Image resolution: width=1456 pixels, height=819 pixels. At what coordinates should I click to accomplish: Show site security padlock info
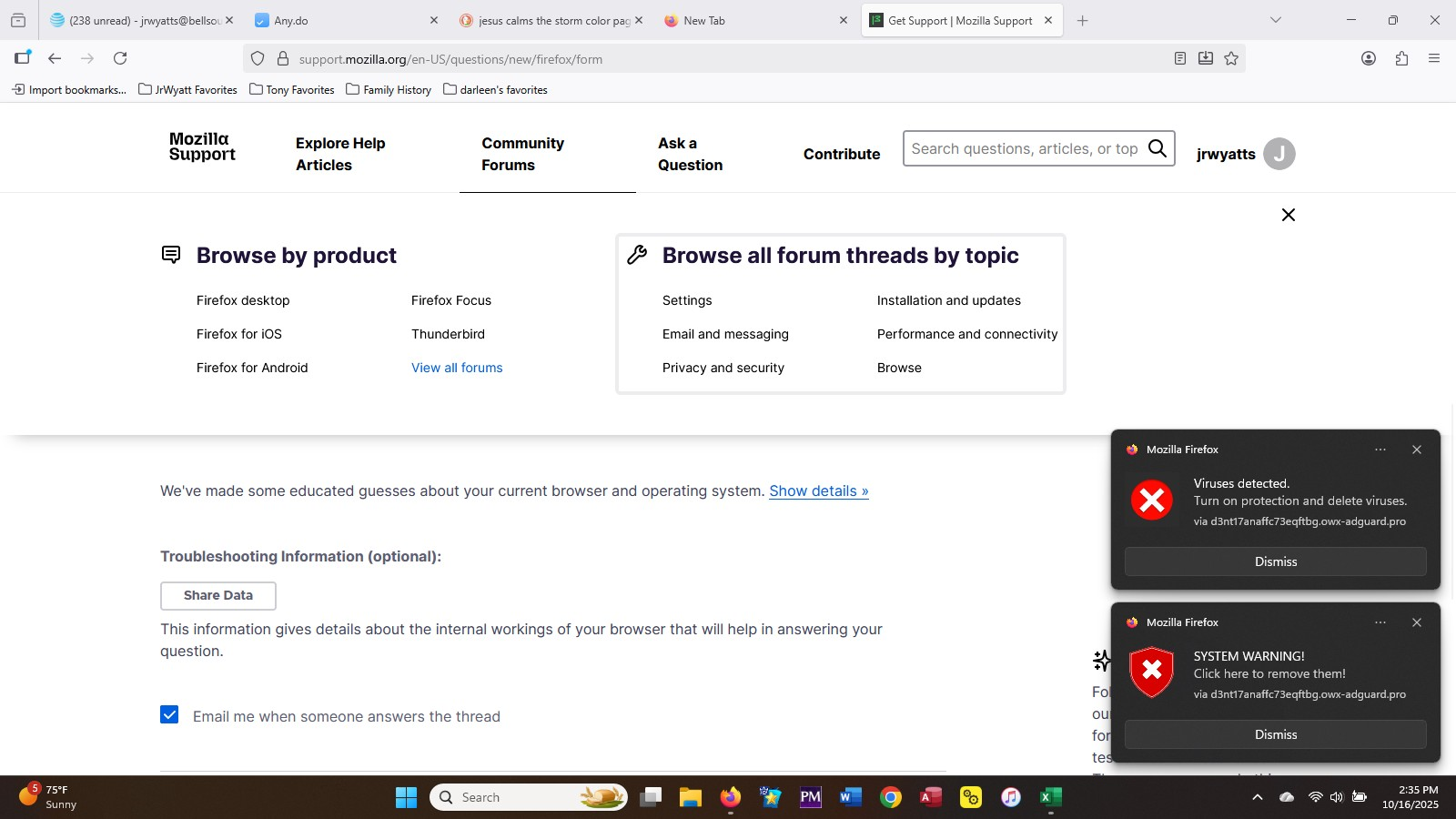283,58
